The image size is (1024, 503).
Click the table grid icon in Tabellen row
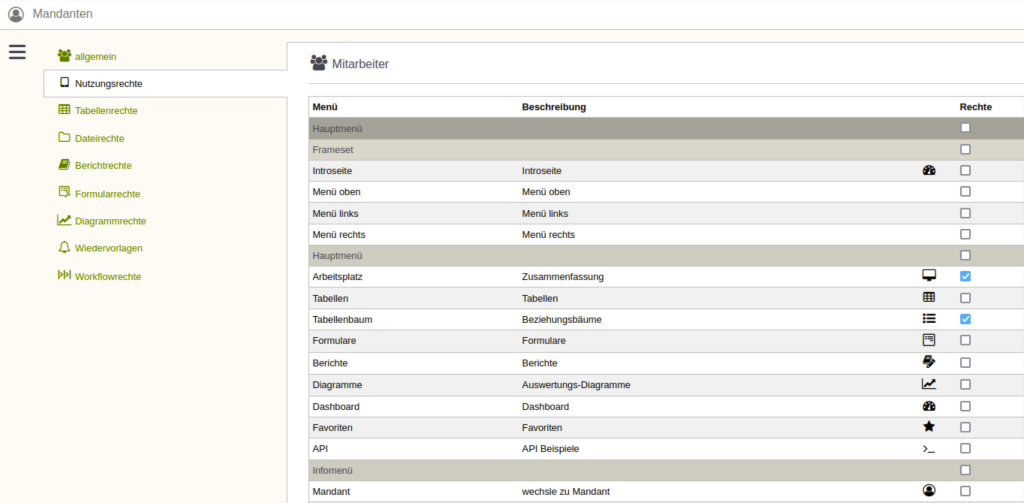pyautogui.click(x=929, y=297)
